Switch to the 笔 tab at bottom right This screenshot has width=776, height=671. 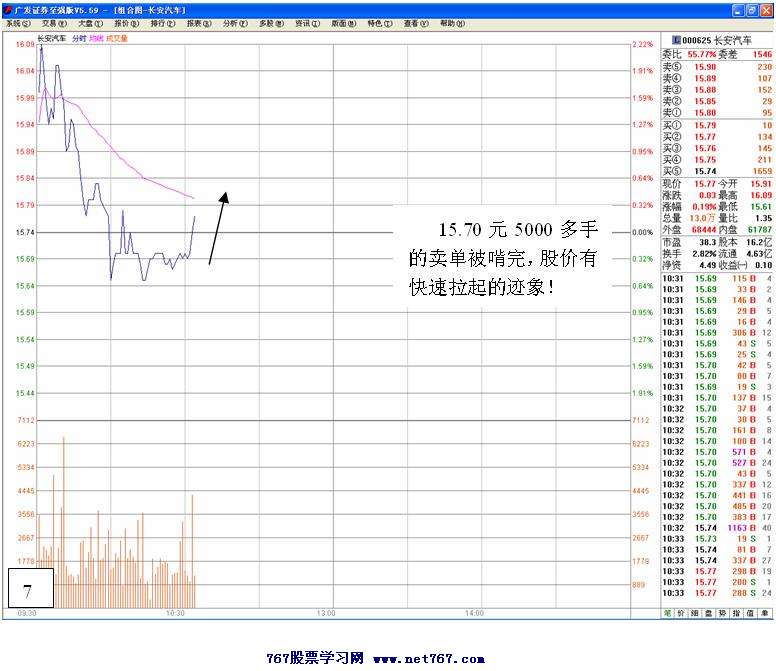tap(668, 613)
